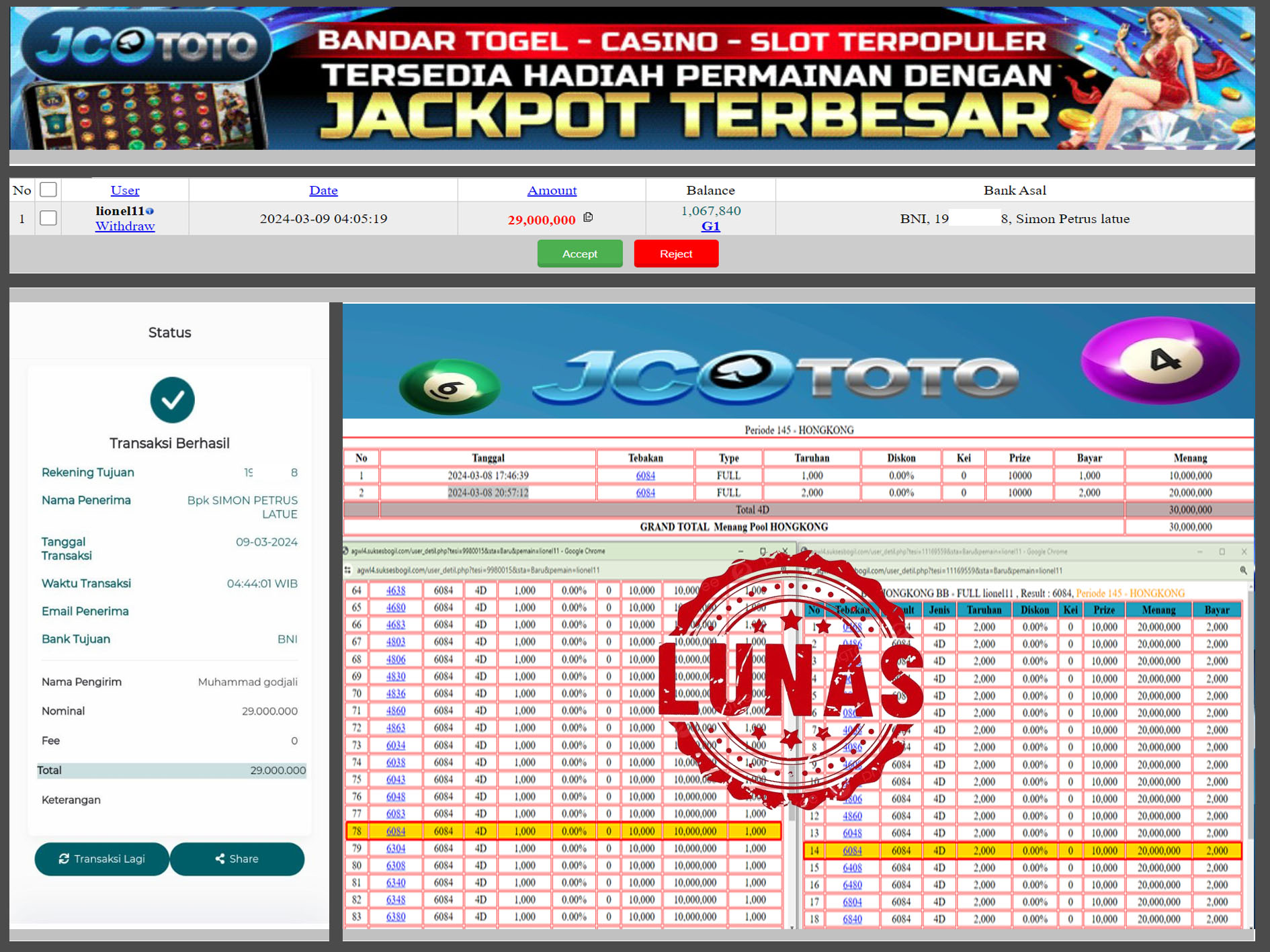Tick the checkbox for lionel11 row
Viewport: 1270px width, 952px height.
(48, 218)
